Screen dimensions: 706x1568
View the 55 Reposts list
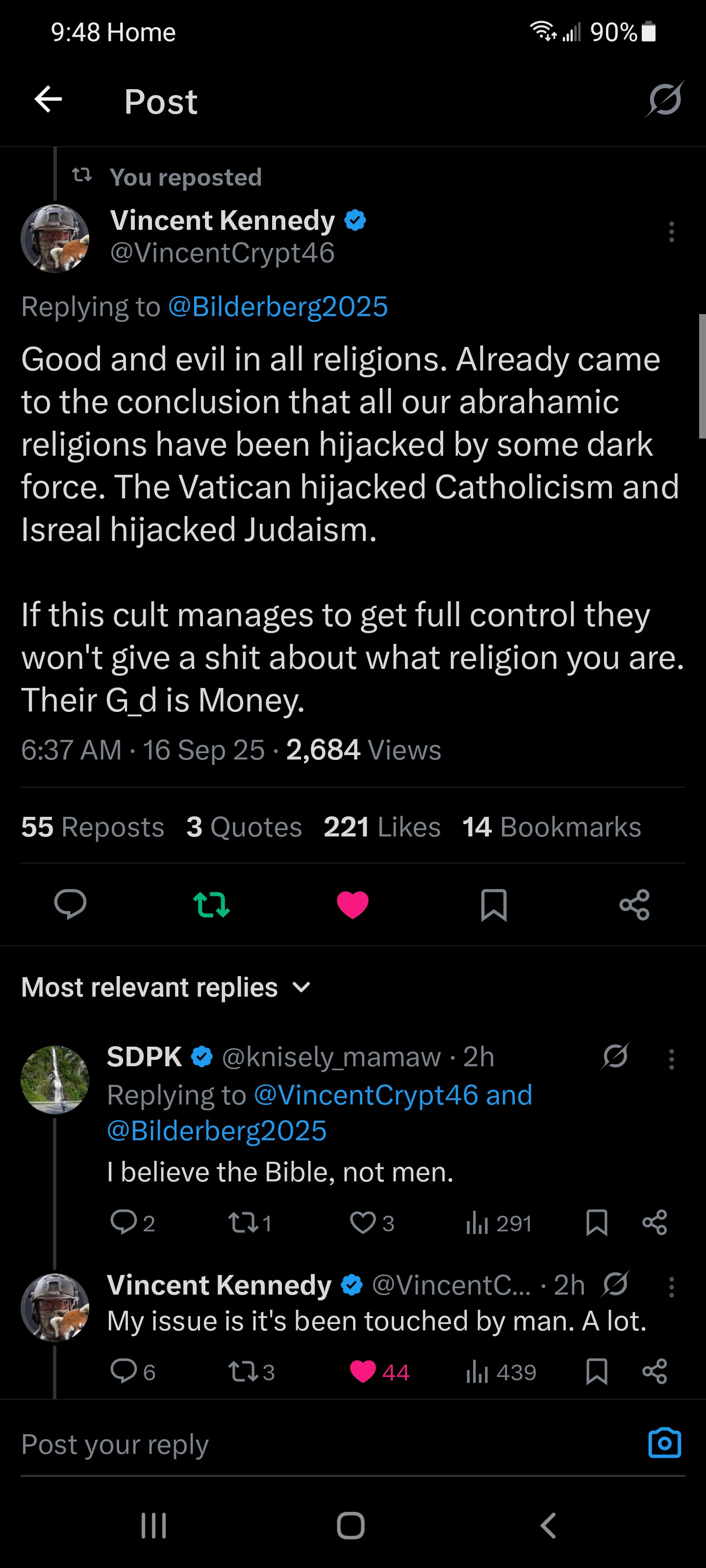tap(93, 827)
